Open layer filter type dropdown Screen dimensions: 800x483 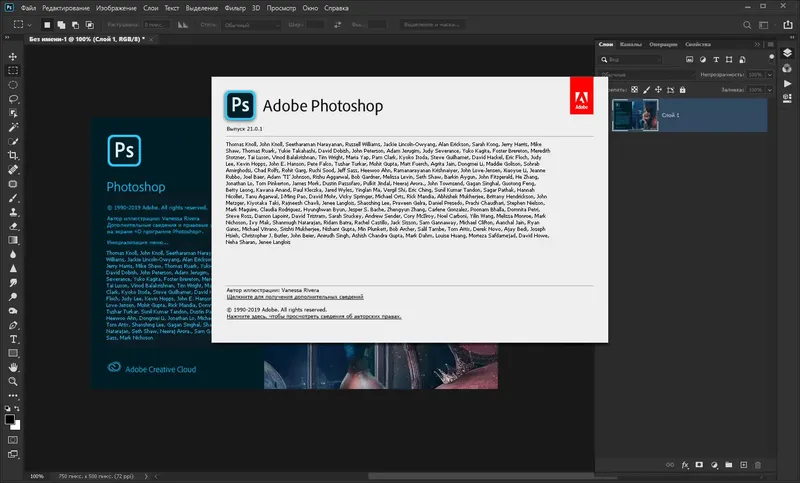(631, 60)
